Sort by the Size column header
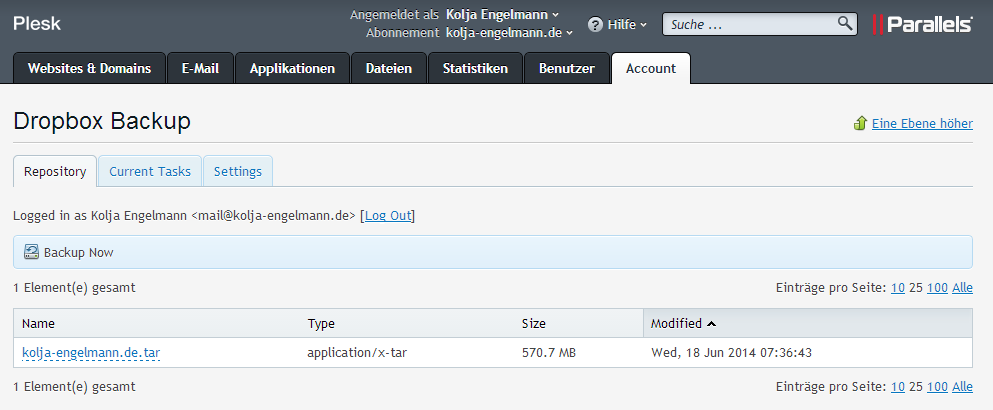 (534, 323)
